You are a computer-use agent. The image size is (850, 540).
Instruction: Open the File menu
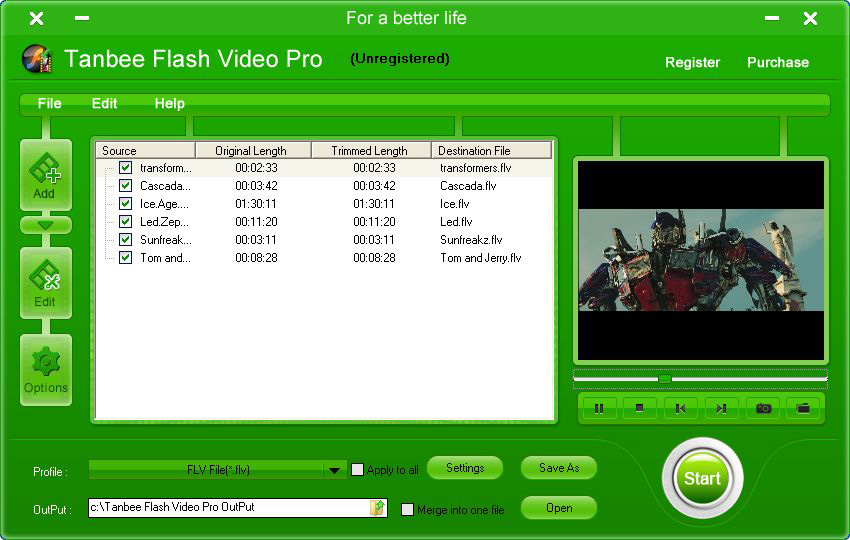pos(49,104)
